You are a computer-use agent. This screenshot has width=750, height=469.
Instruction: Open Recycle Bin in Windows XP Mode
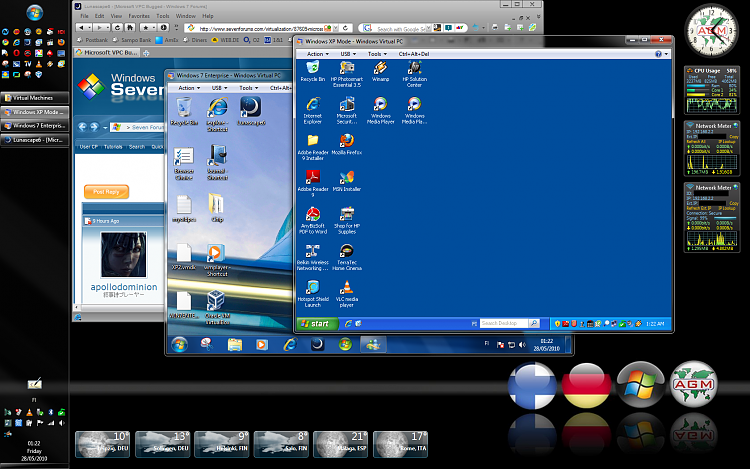[x=312, y=72]
